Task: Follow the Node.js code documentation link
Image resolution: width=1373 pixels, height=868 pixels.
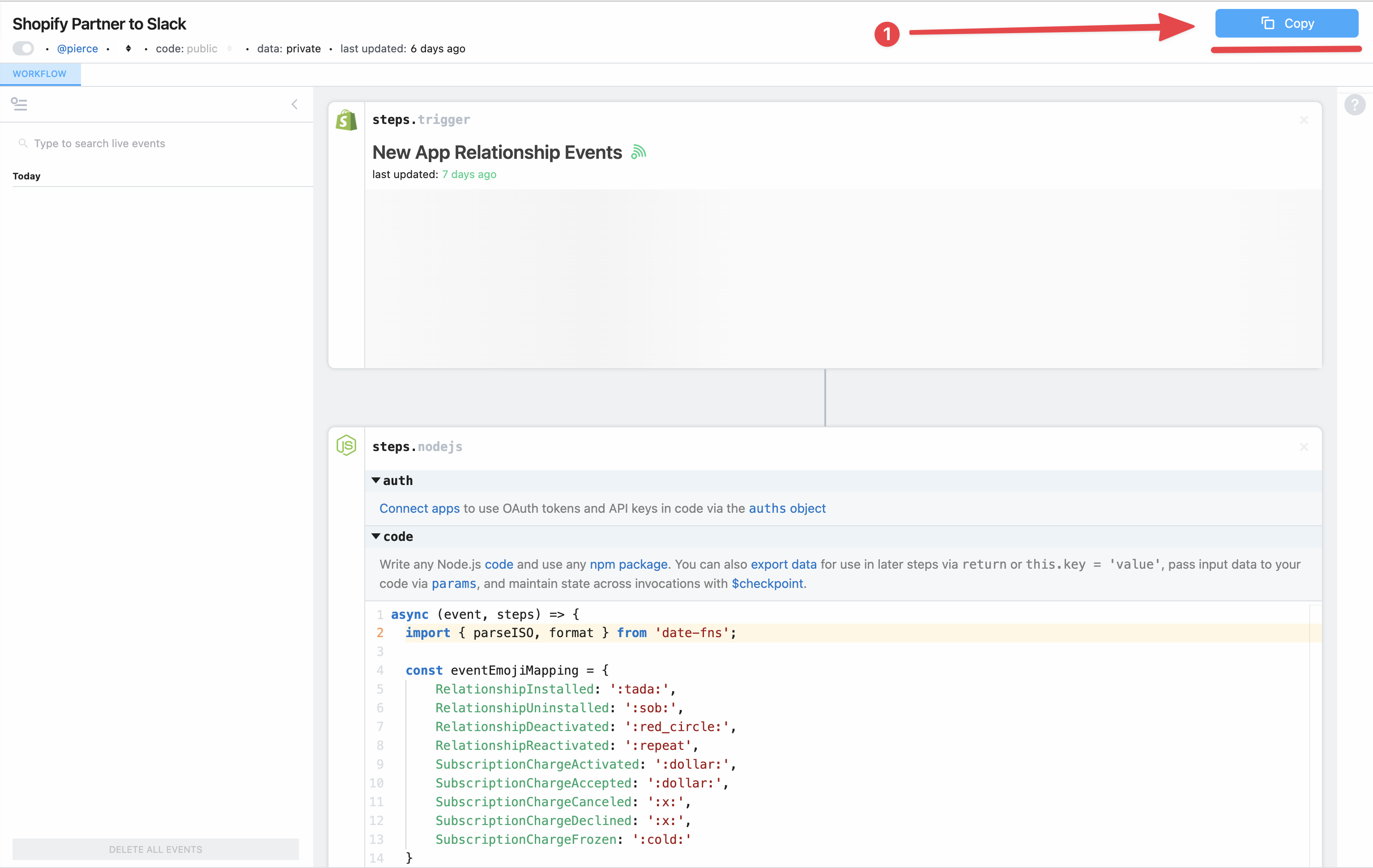Action: point(499,564)
